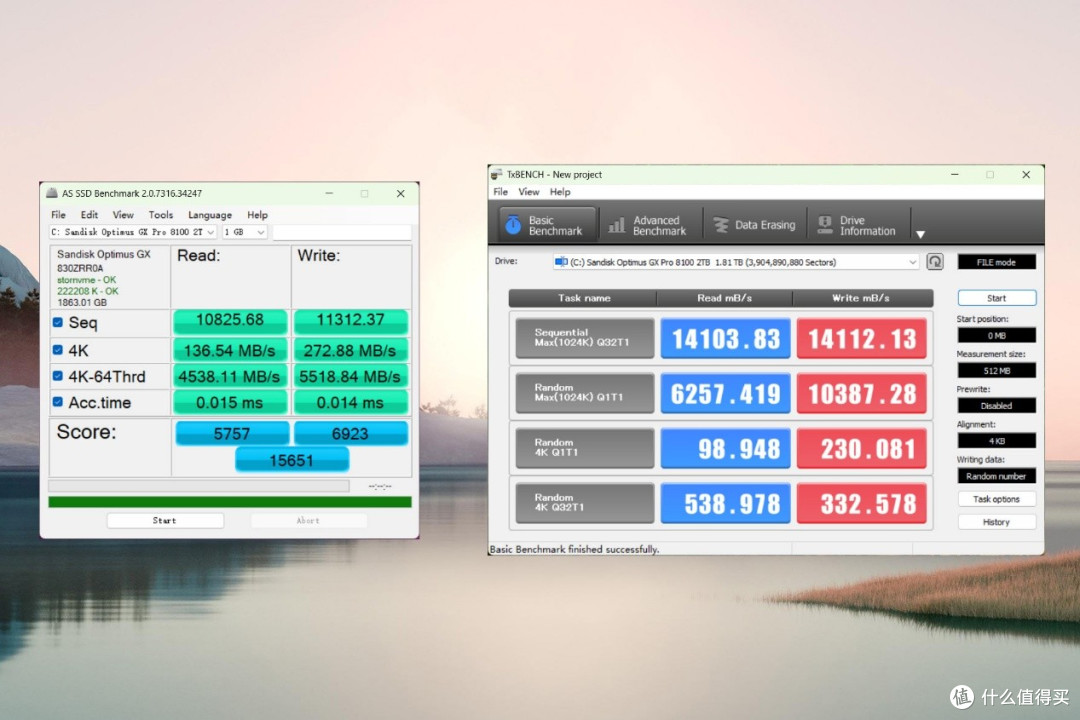This screenshot has width=1080, height=720.
Task: Click drive icon in TxBENCH drive selector
Action: pos(561,262)
